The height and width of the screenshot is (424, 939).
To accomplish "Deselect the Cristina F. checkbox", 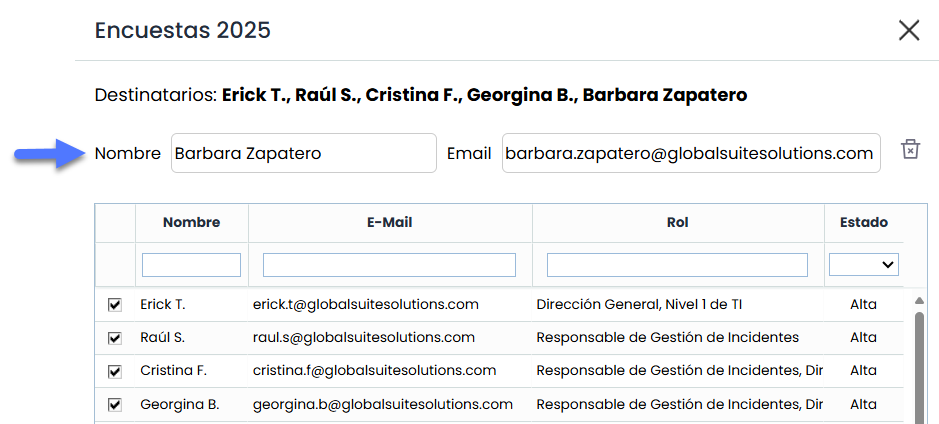I will 115,371.
